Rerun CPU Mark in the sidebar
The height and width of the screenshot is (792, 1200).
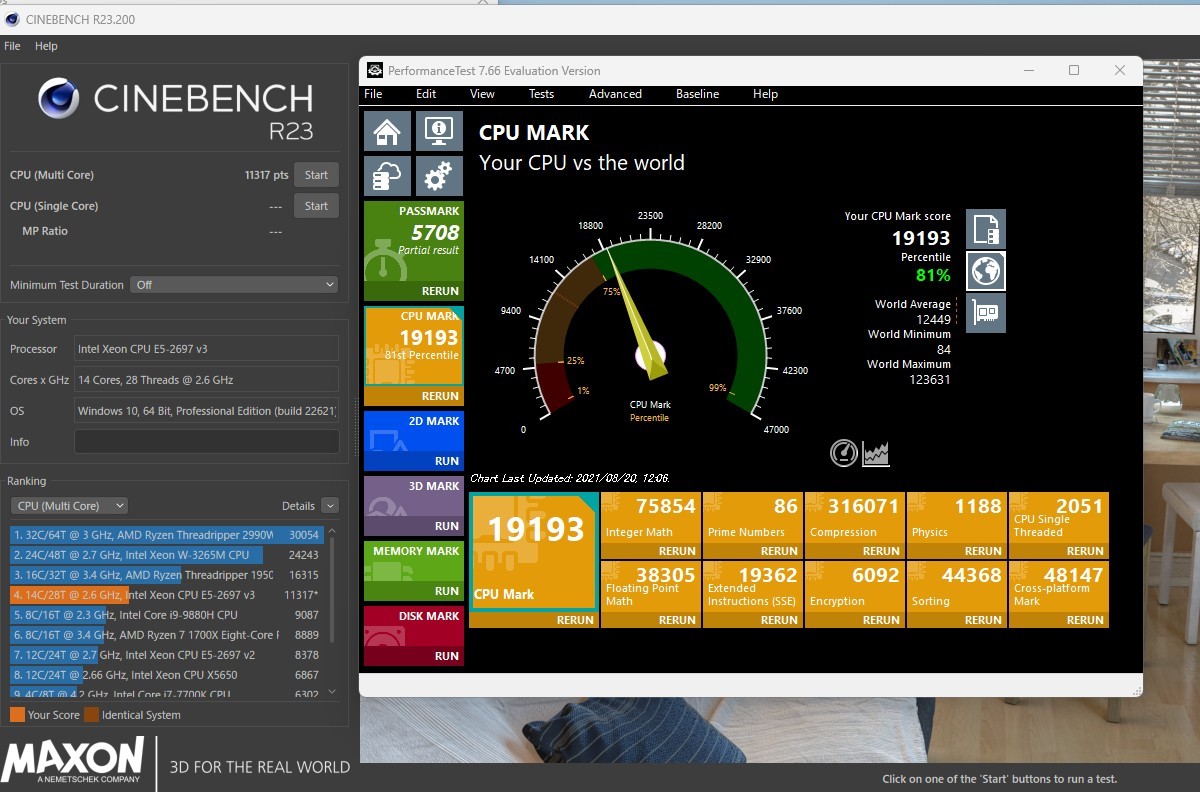[x=440, y=396]
